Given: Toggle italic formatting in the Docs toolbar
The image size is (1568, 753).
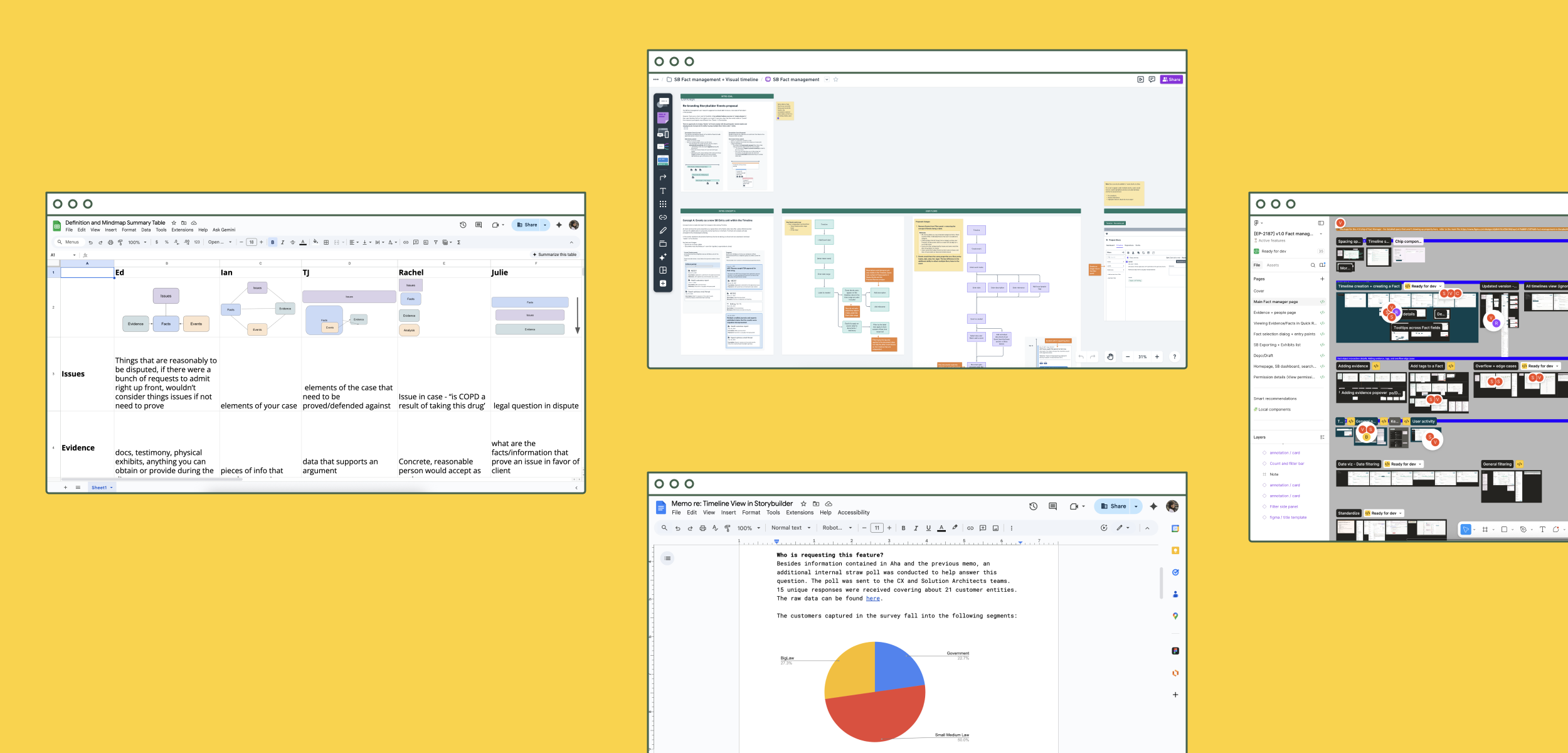Looking at the screenshot, I should [916, 528].
